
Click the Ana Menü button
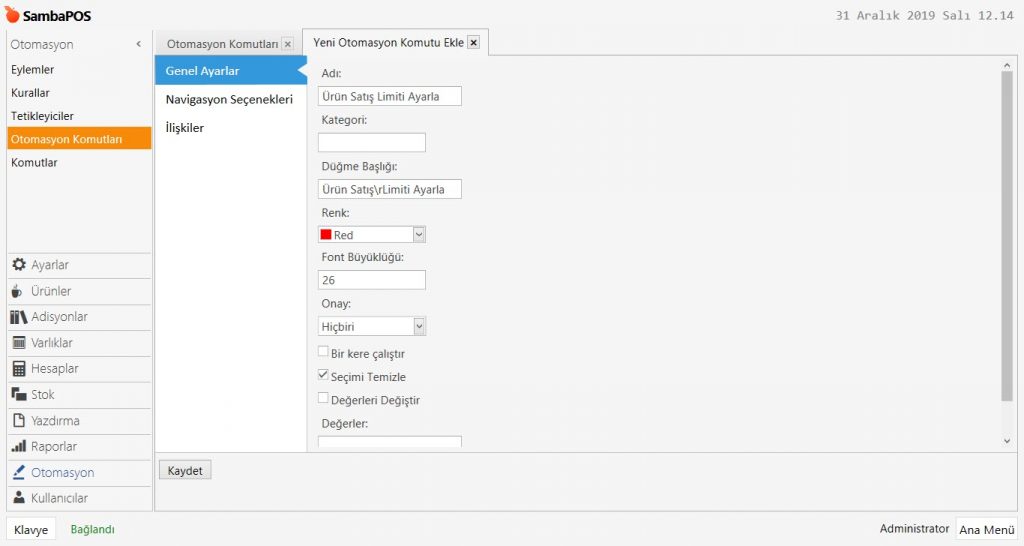point(985,530)
